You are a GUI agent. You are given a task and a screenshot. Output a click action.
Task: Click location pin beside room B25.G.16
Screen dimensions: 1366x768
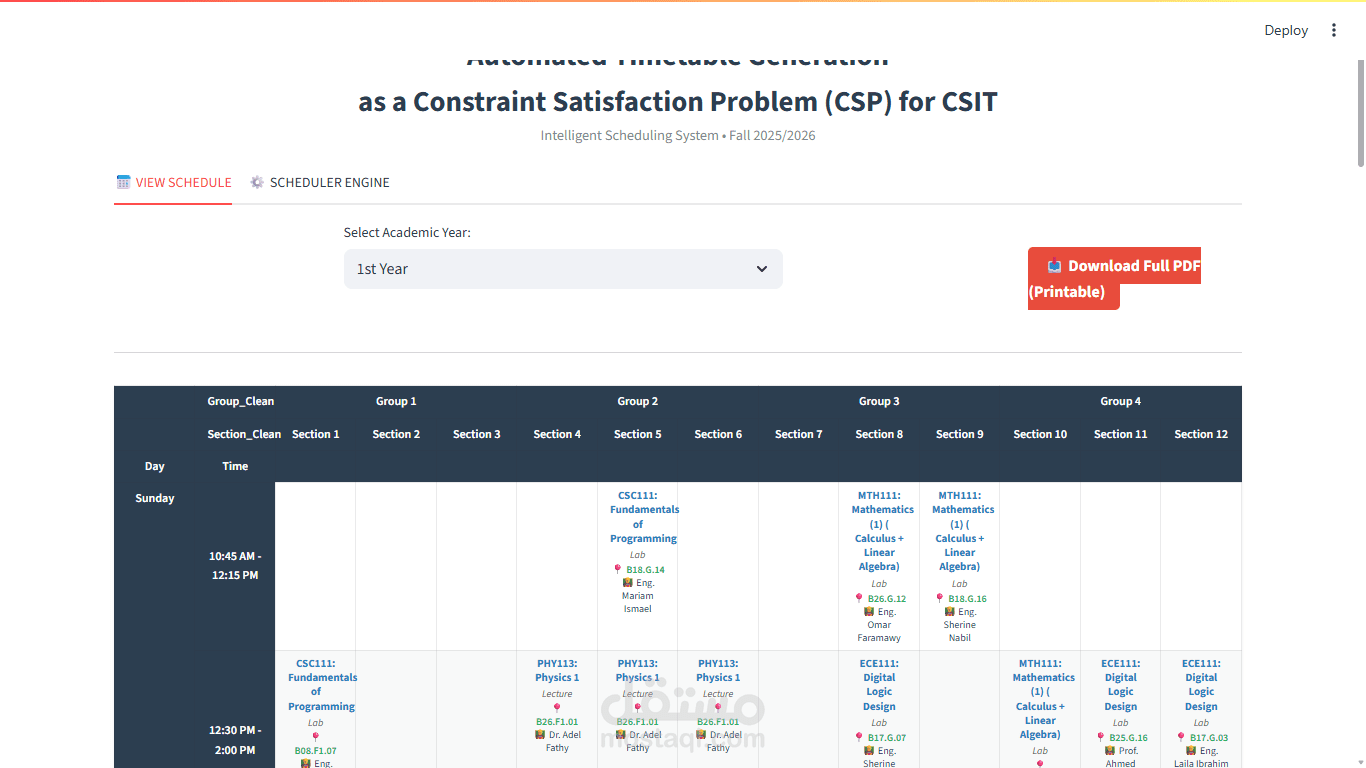click(1101, 737)
